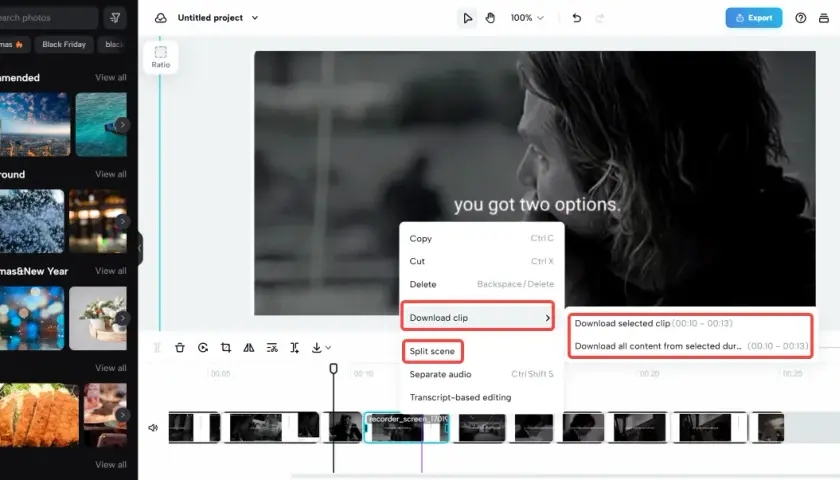Image resolution: width=840 pixels, height=480 pixels.
Task: Advance Background photo row with arrow
Action: [122, 221]
